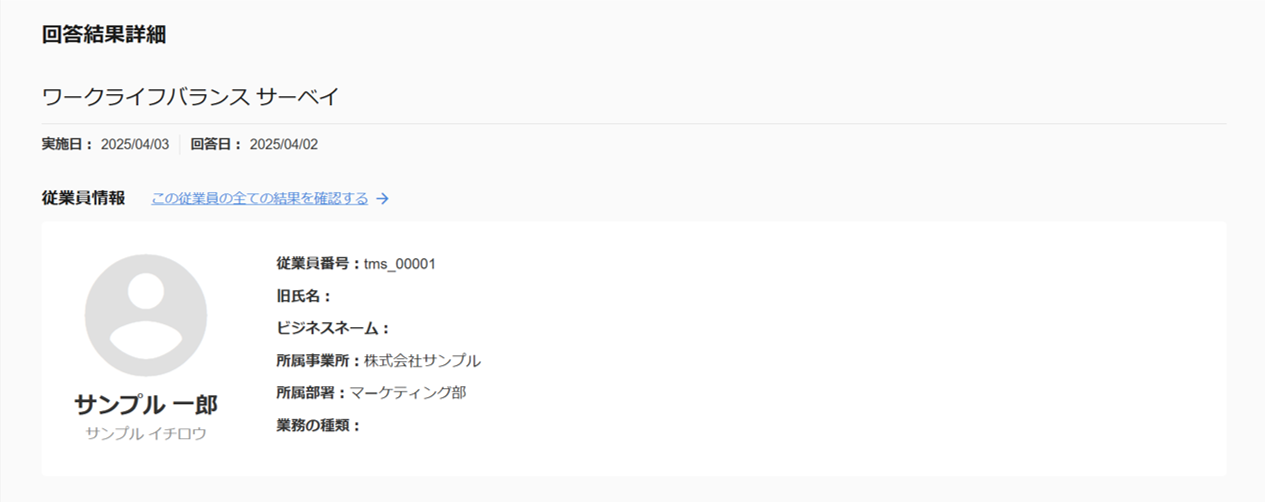Screen dimensions: 1265x502
Task: Click the 従業員情報 section heading
Action: click(84, 198)
